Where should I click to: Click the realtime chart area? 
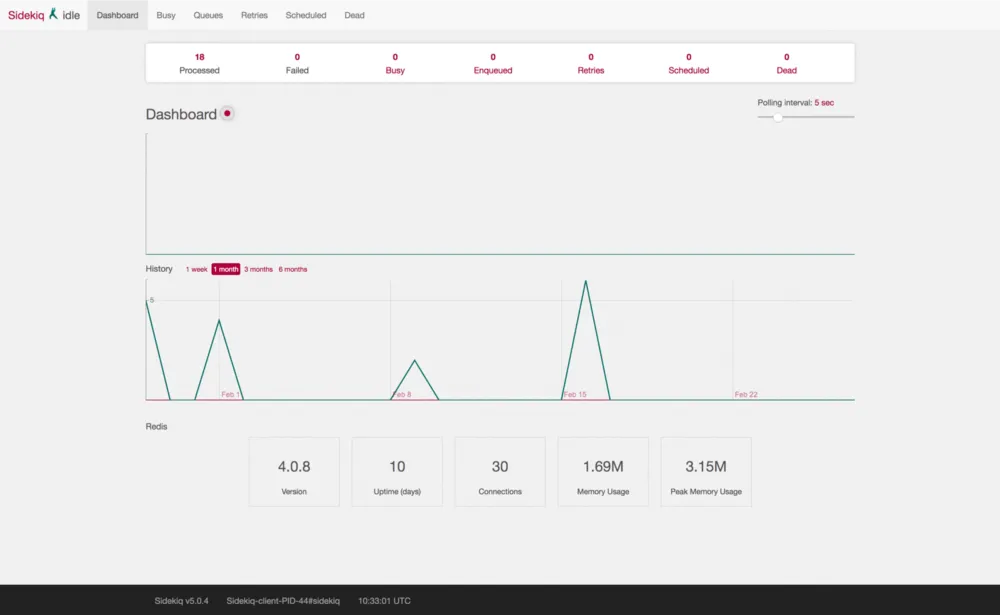(x=500, y=194)
